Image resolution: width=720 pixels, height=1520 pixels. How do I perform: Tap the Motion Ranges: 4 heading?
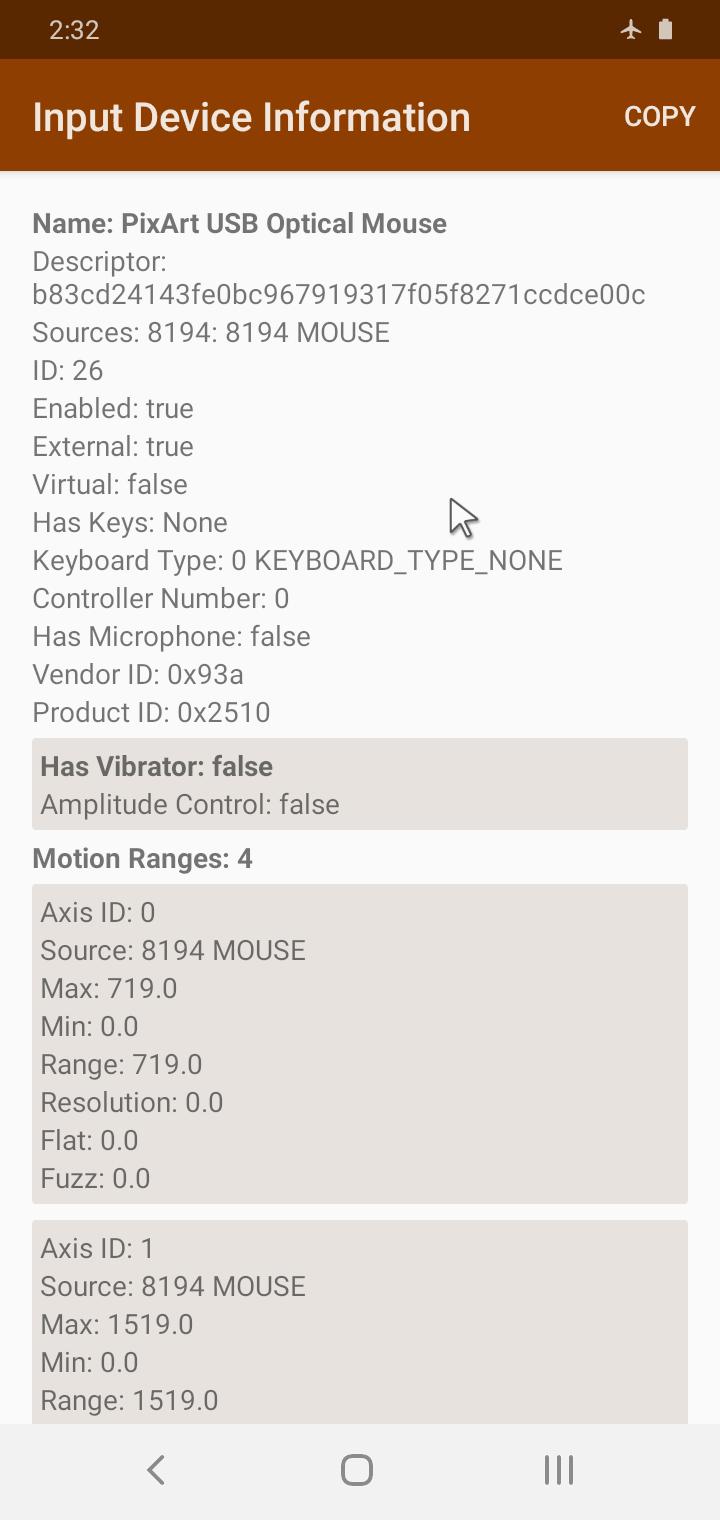142,858
